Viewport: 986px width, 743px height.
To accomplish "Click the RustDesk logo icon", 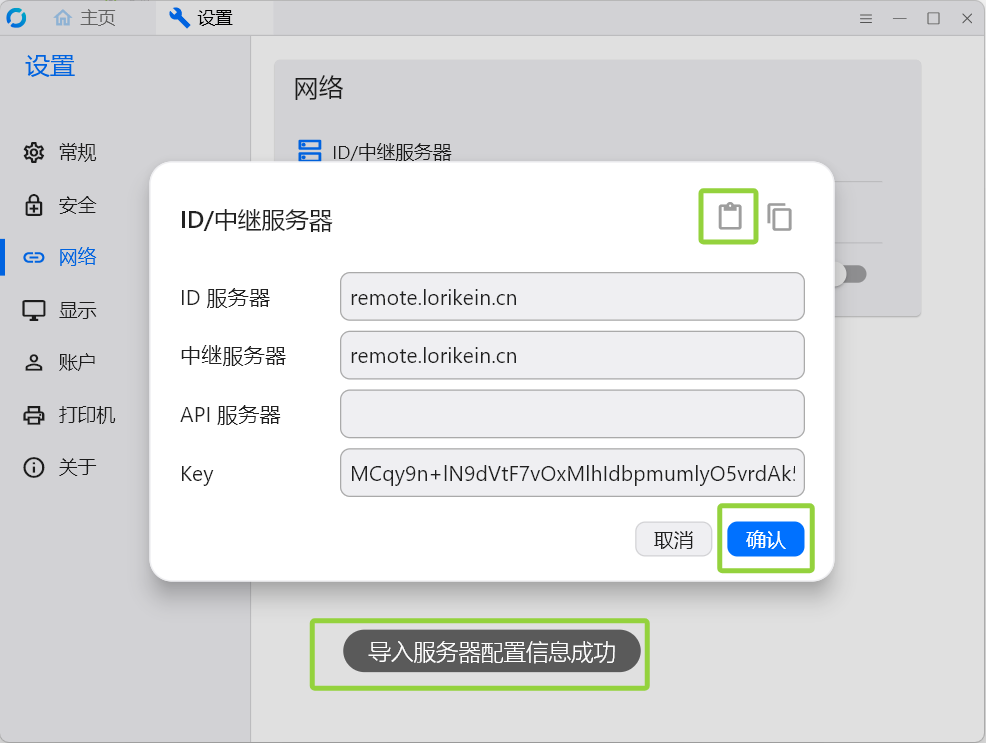I will click(x=16, y=18).
